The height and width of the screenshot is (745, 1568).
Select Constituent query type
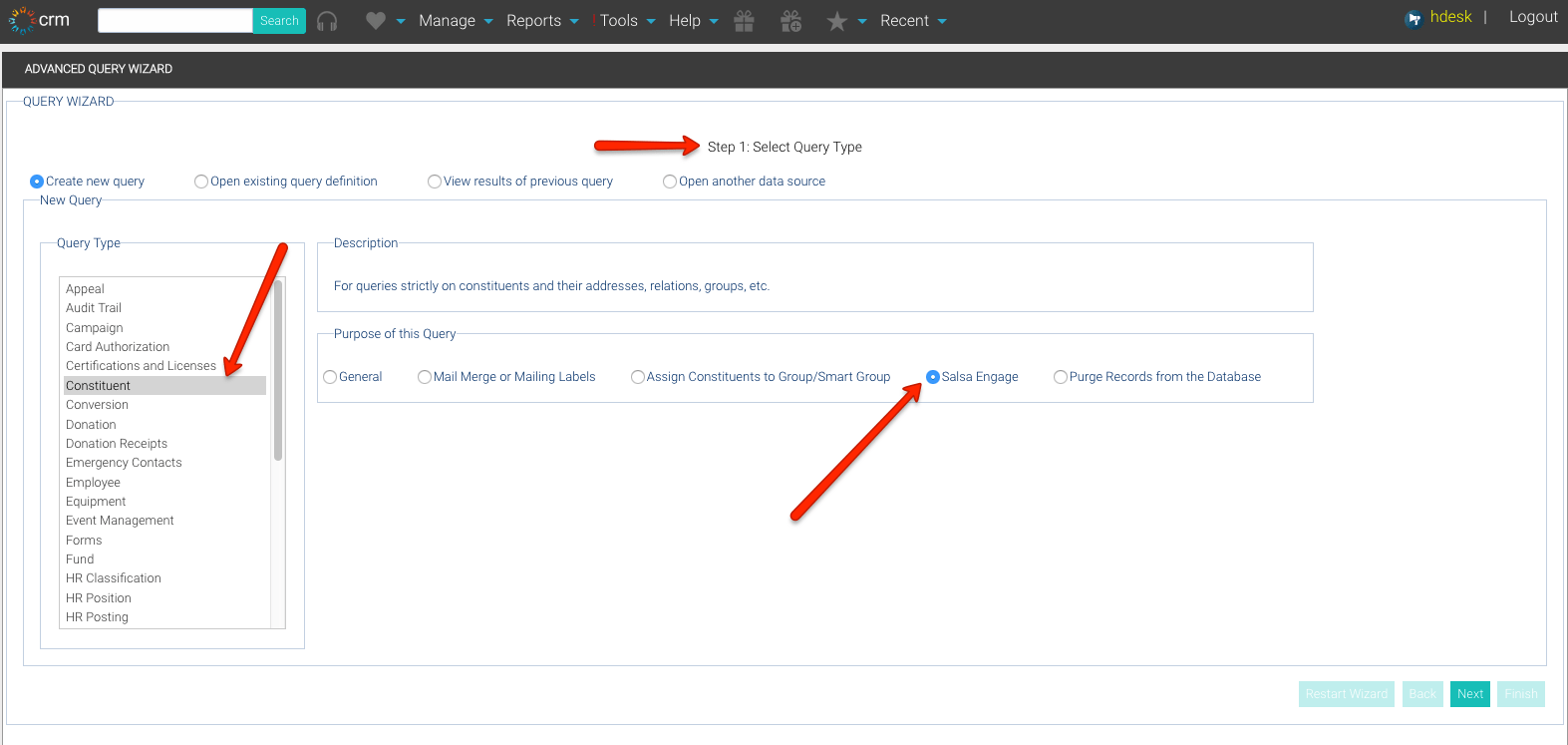(164, 386)
